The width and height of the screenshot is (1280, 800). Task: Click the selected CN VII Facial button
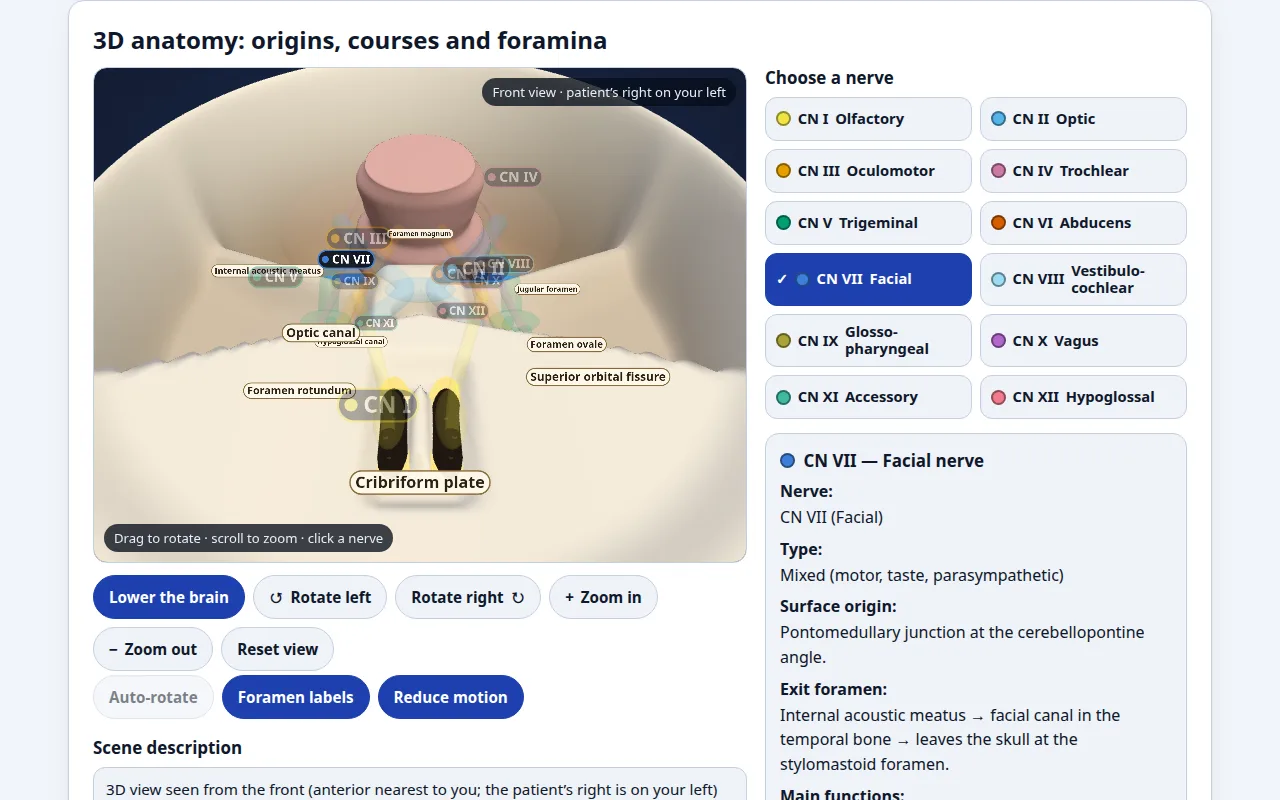[x=868, y=279]
